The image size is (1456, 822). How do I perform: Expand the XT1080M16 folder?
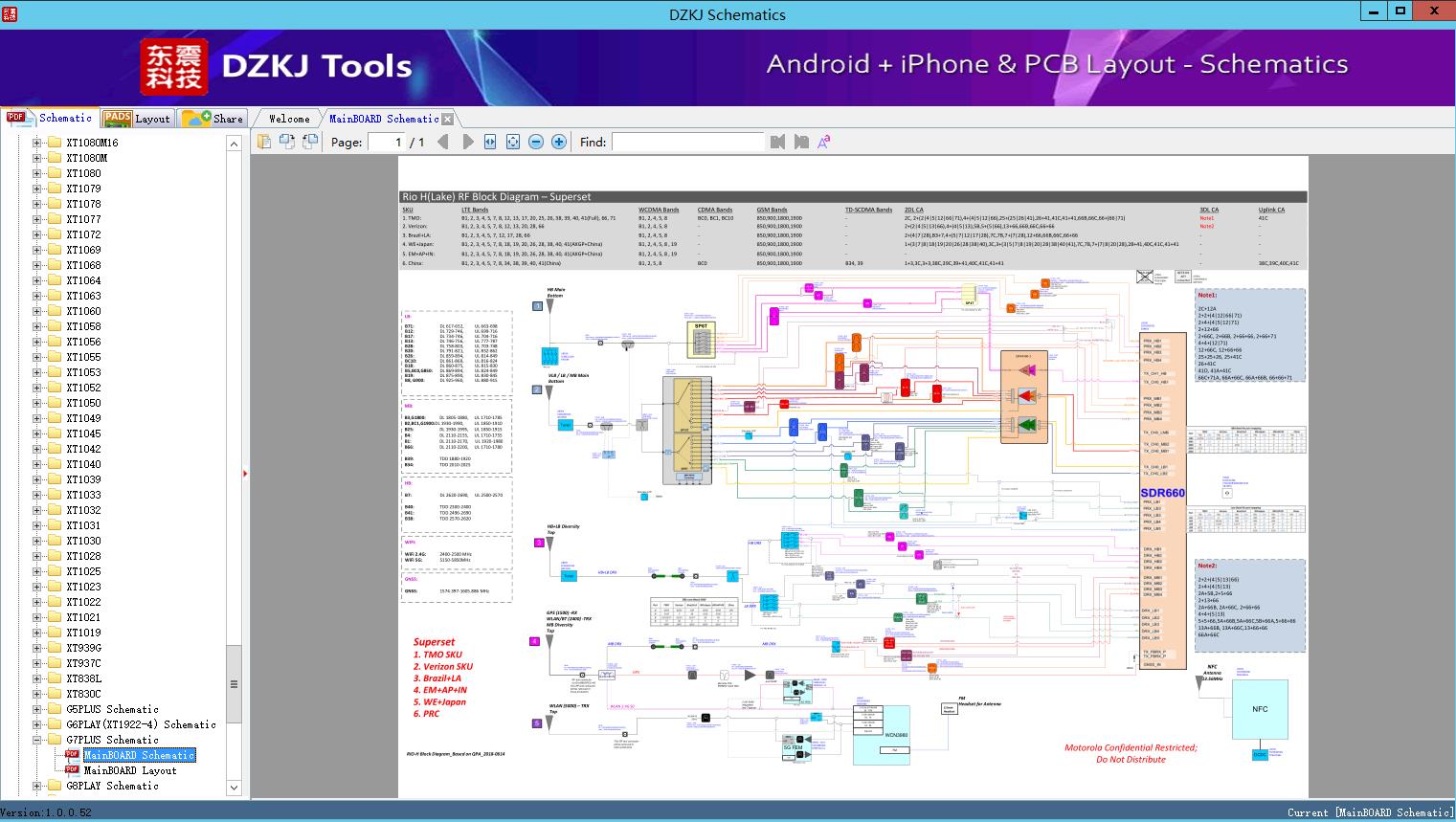tap(37, 143)
